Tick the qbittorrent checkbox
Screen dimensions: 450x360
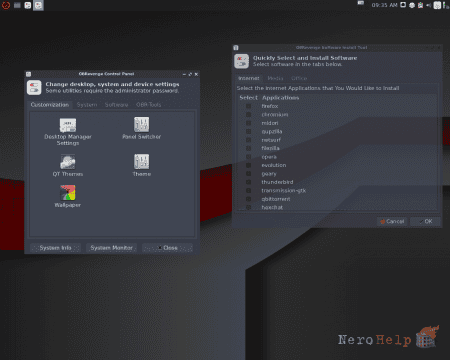coord(248,199)
